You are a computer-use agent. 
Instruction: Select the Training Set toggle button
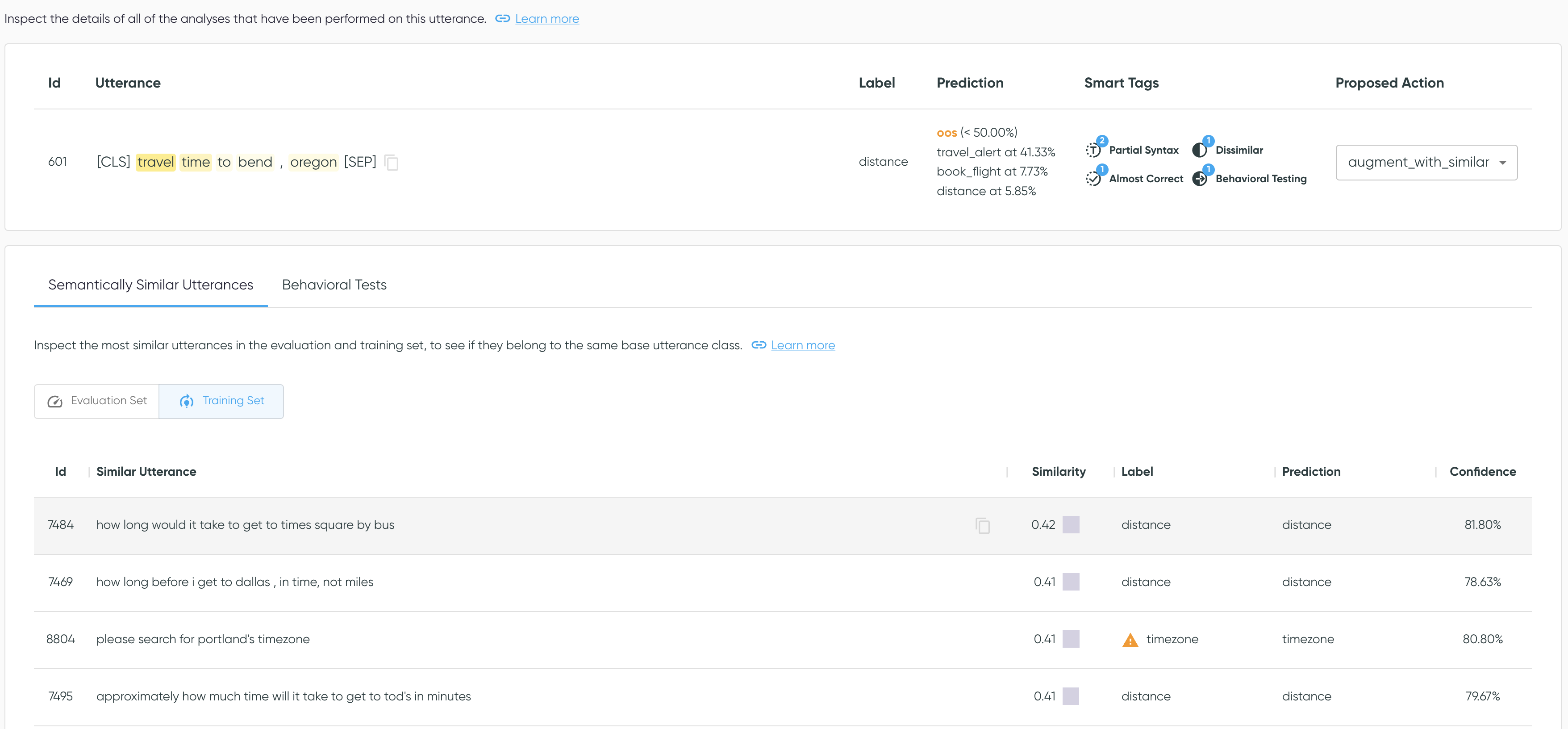tap(221, 401)
